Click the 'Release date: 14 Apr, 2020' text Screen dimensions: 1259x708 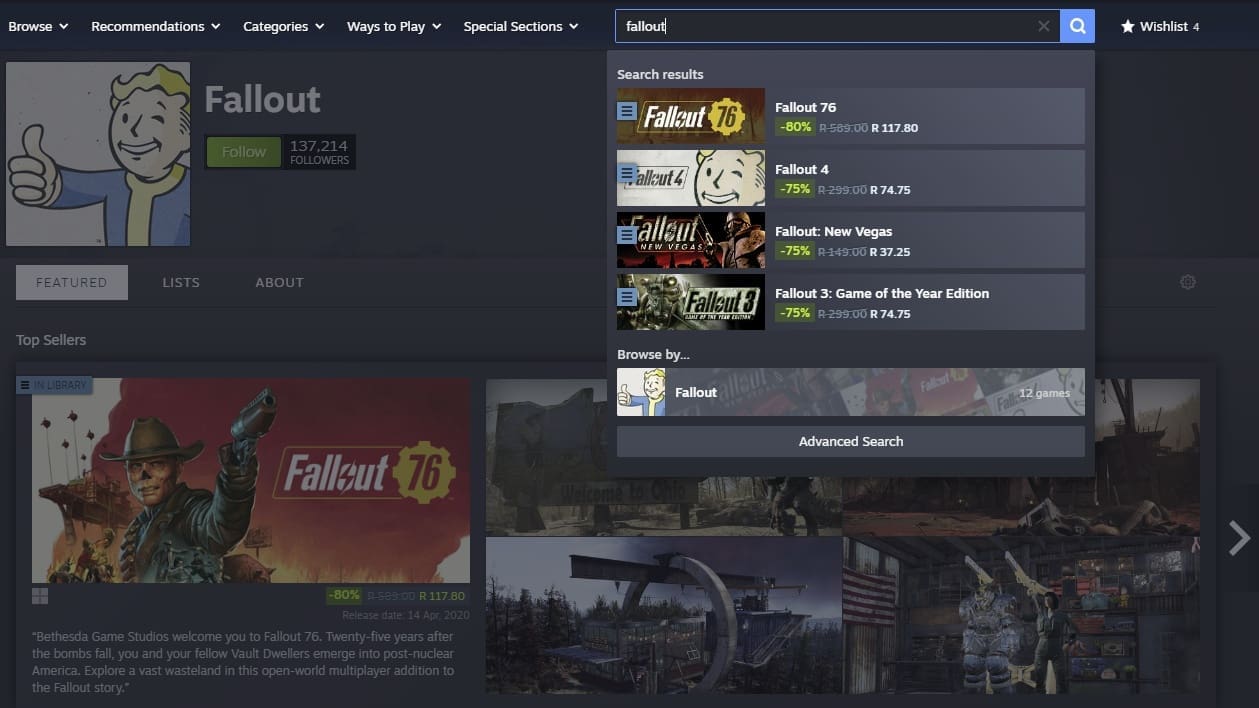tap(405, 616)
